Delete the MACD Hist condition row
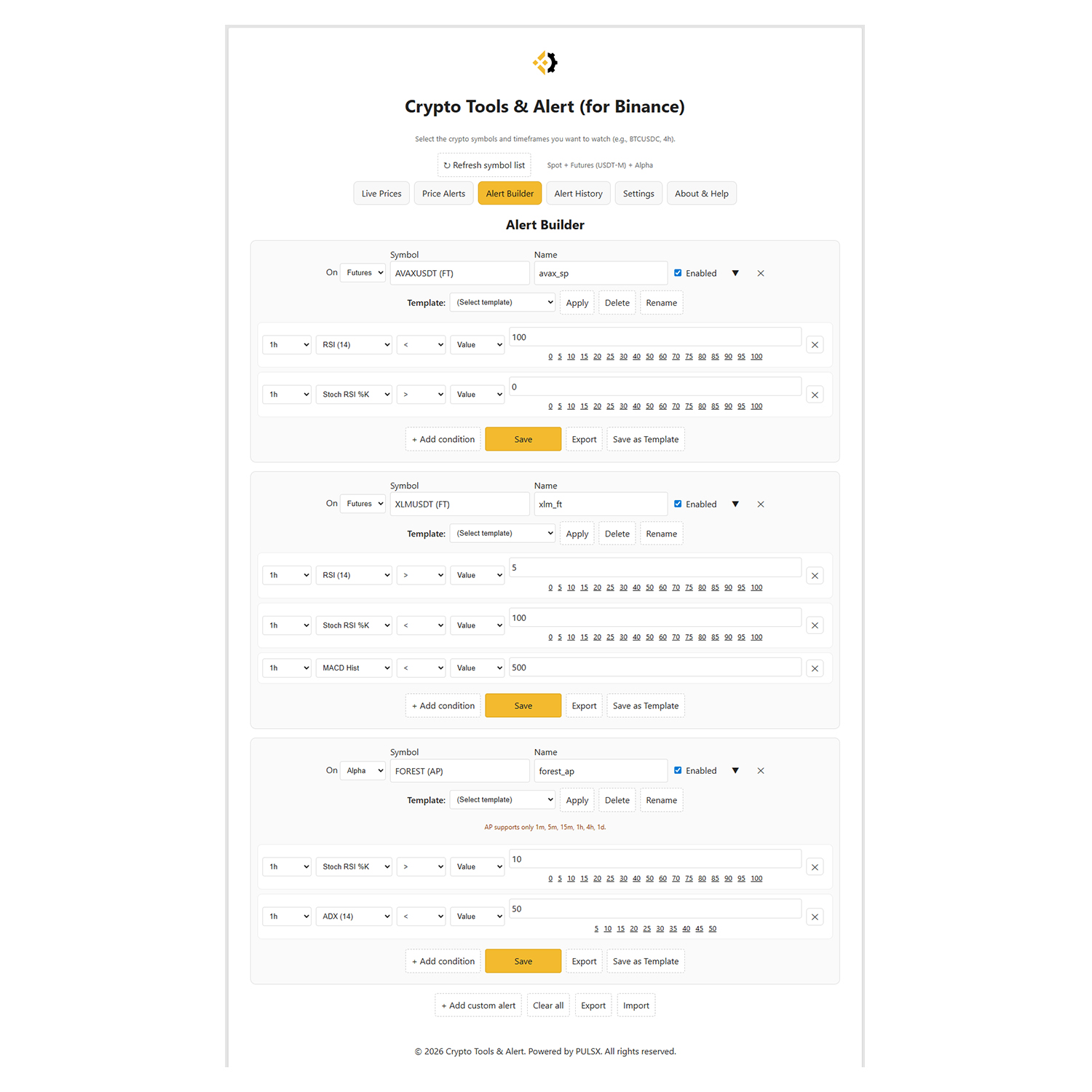1092x1092 pixels. tap(815, 668)
